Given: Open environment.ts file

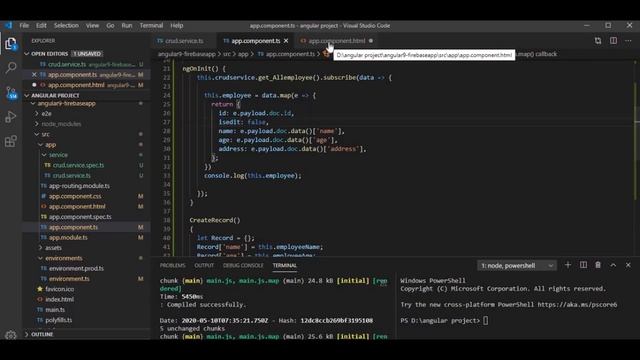Looking at the screenshot, I should coord(86,279).
